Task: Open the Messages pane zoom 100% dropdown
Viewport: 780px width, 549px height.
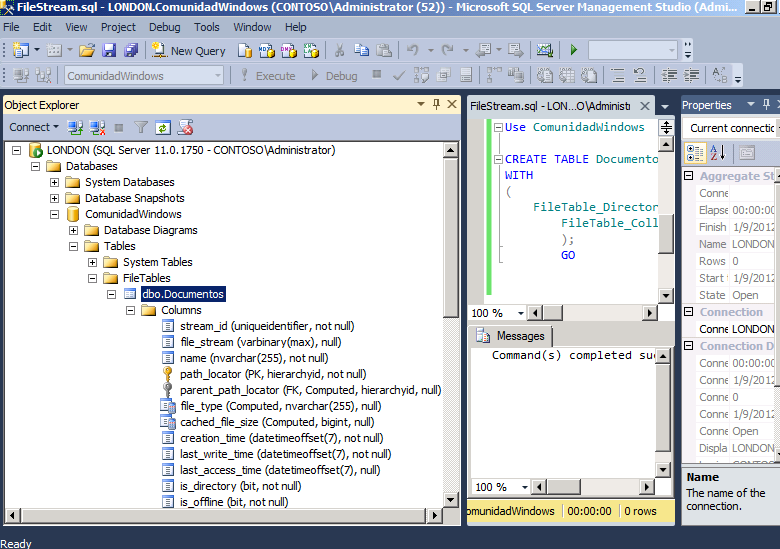Action: (524, 487)
